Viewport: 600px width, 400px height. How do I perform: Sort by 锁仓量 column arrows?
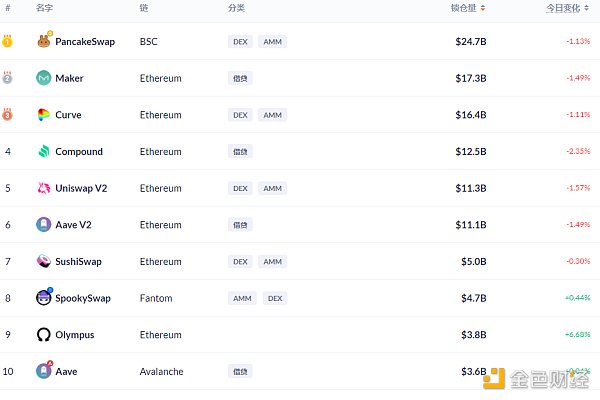click(483, 8)
